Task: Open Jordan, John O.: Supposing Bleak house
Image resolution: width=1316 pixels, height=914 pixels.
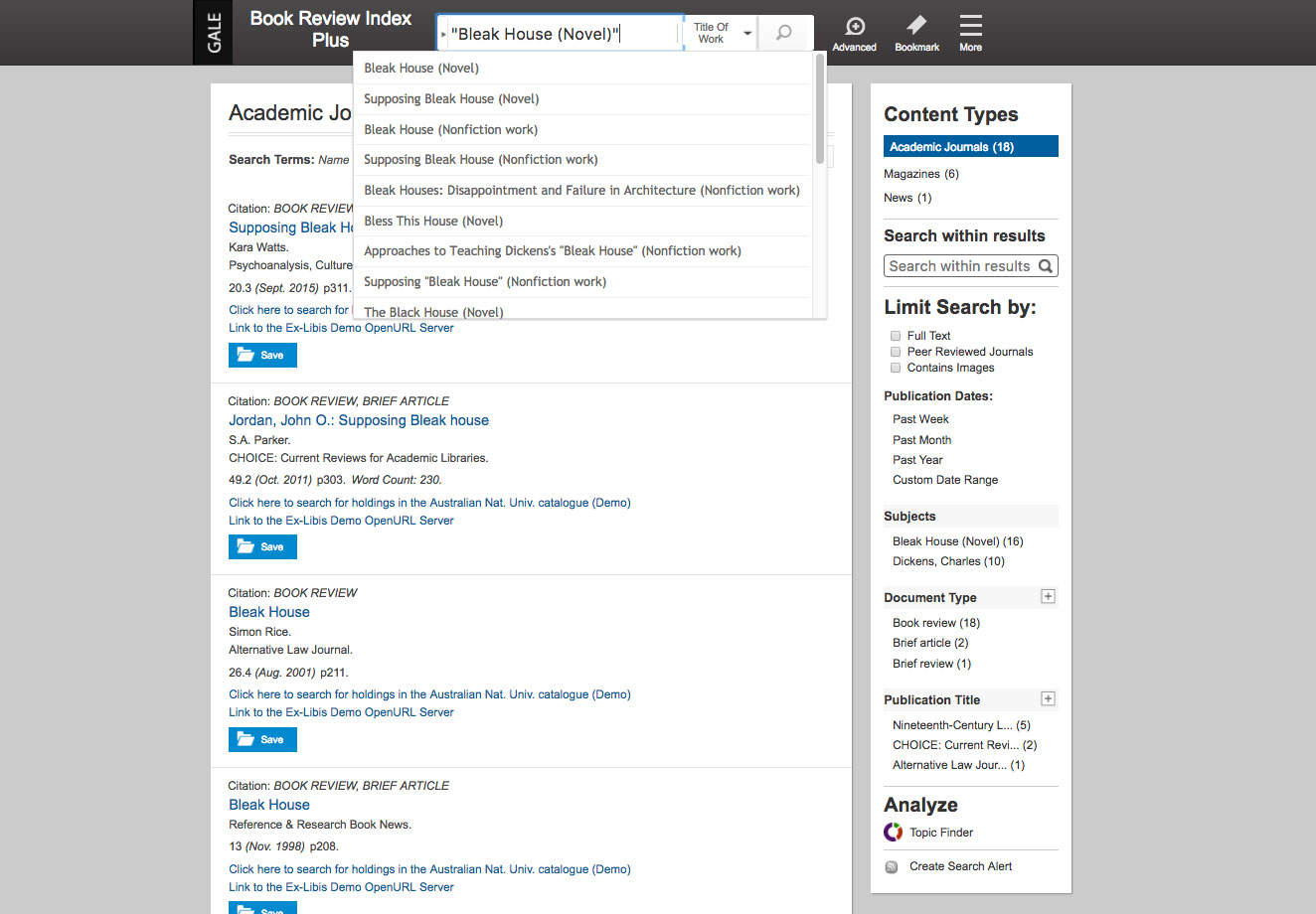Action: click(359, 420)
